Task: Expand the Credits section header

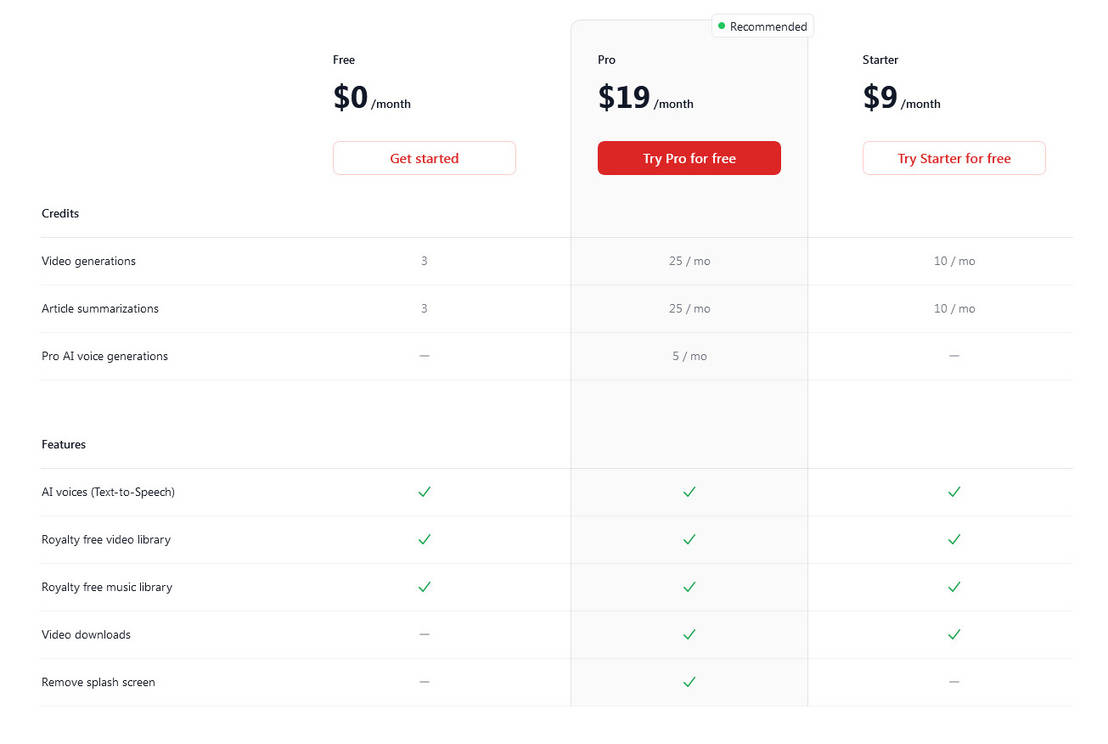Action: pyautogui.click(x=60, y=213)
